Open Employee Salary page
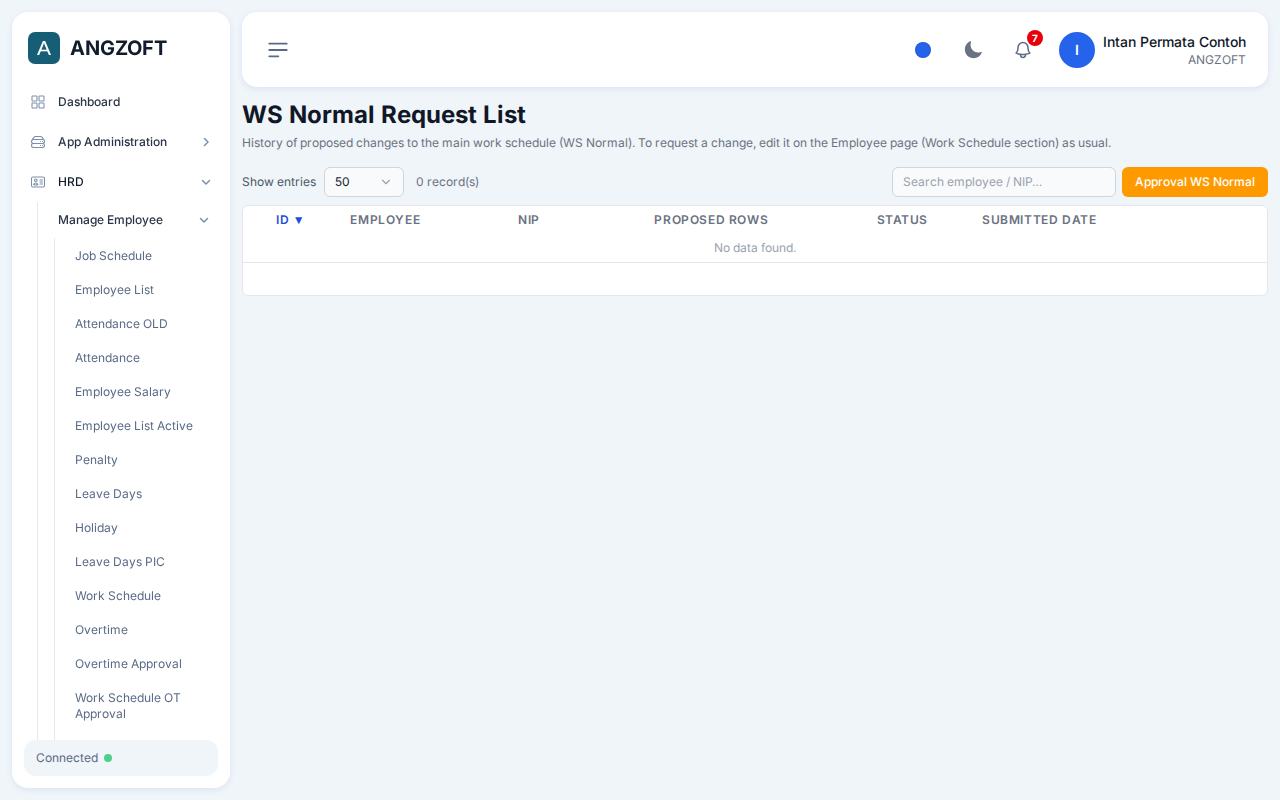This screenshot has height=800, width=1280. [x=122, y=392]
